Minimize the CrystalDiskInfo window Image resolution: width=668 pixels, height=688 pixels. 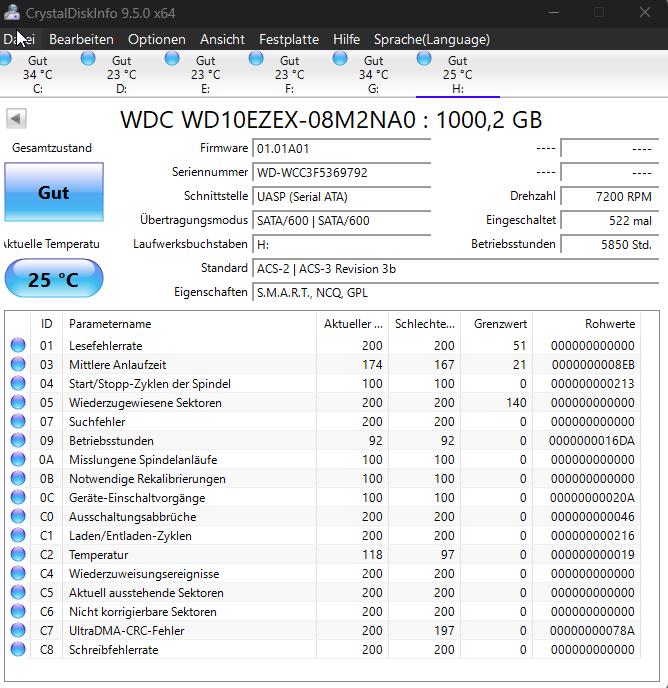tap(554, 12)
